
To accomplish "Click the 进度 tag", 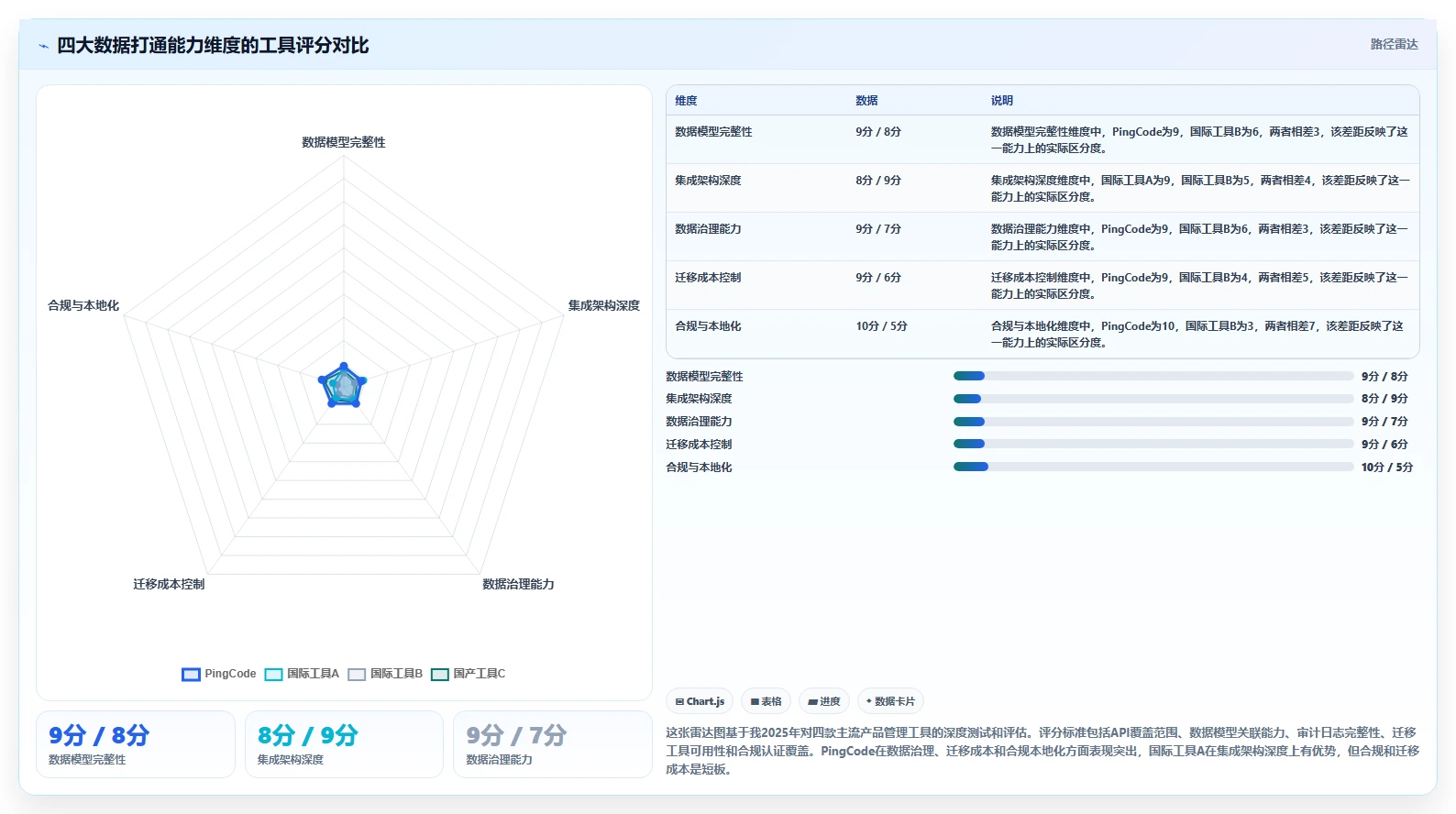I will [x=824, y=701].
